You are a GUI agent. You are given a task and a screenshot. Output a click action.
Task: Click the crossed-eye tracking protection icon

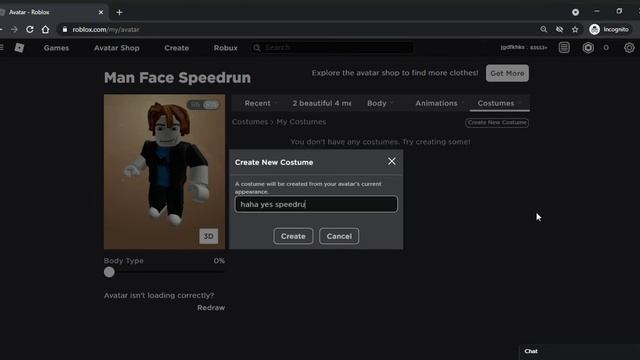coord(560,29)
